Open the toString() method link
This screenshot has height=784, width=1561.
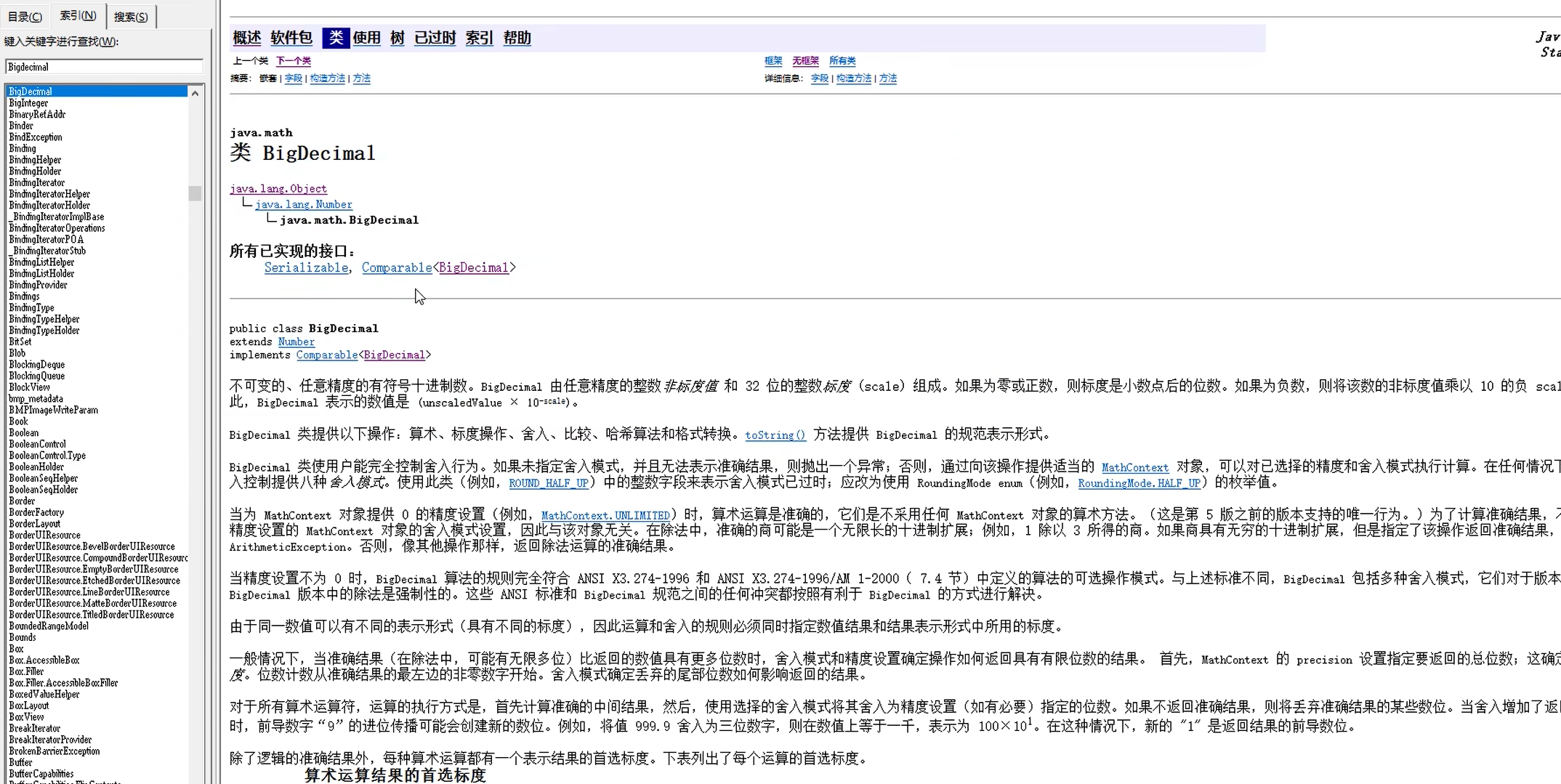pos(775,435)
